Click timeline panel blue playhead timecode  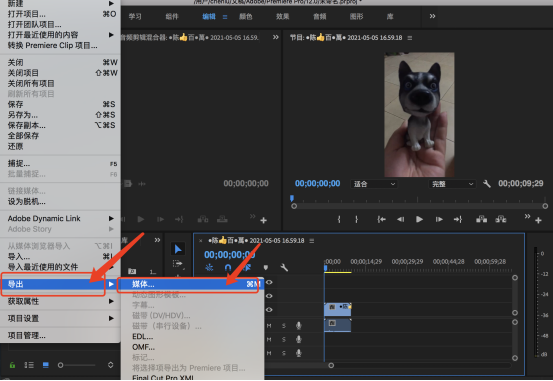click(x=230, y=255)
